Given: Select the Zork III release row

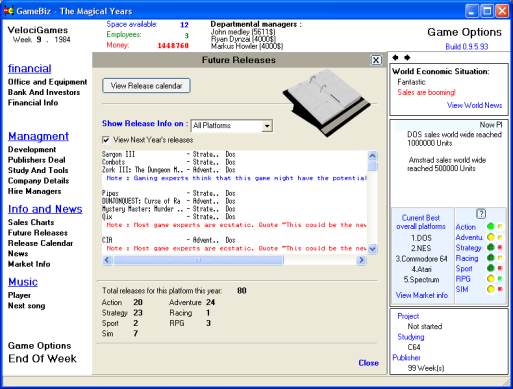Looking at the screenshot, I should [168, 170].
